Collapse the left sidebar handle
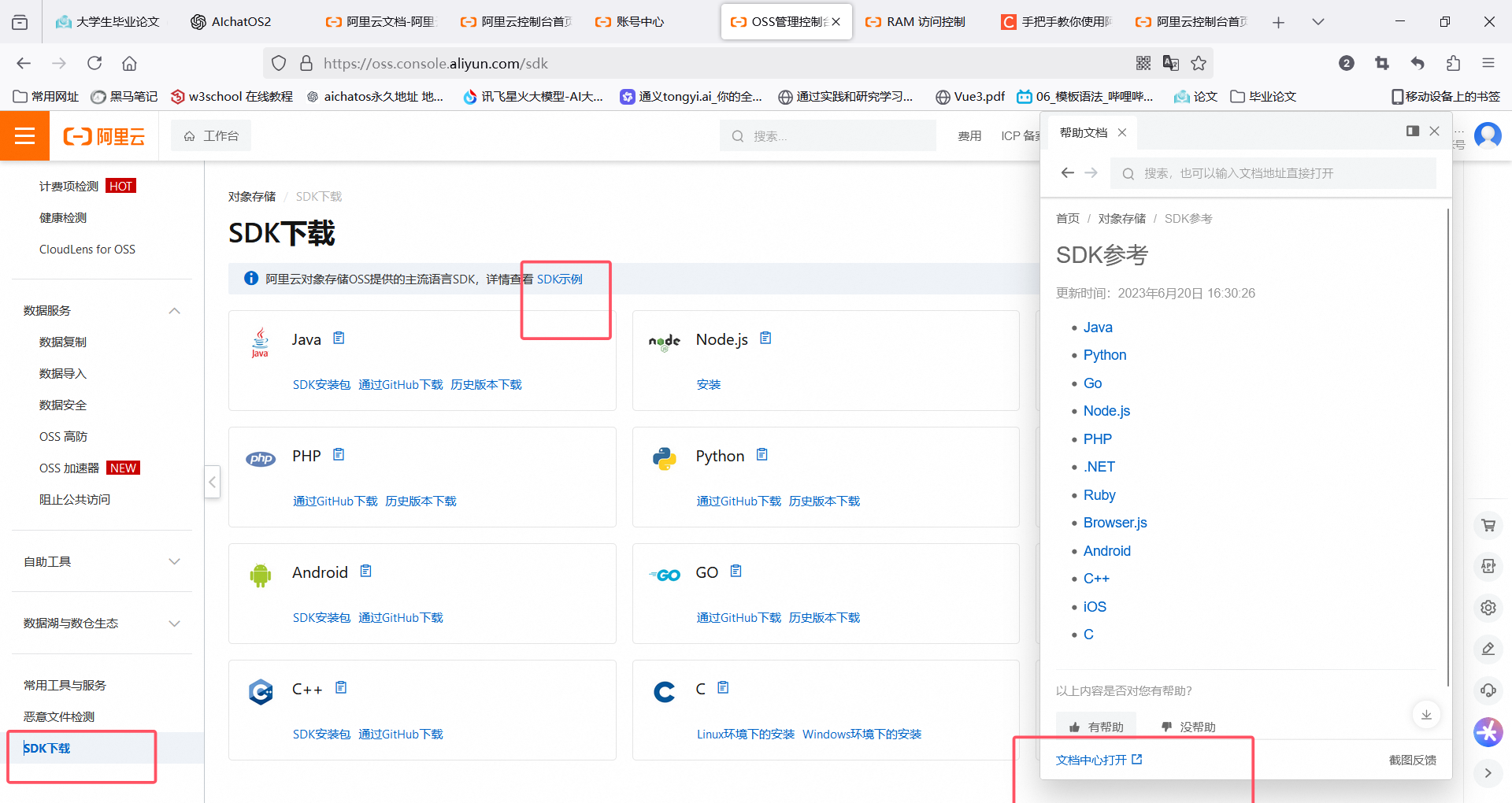The height and width of the screenshot is (803, 1512). pyautogui.click(x=213, y=482)
